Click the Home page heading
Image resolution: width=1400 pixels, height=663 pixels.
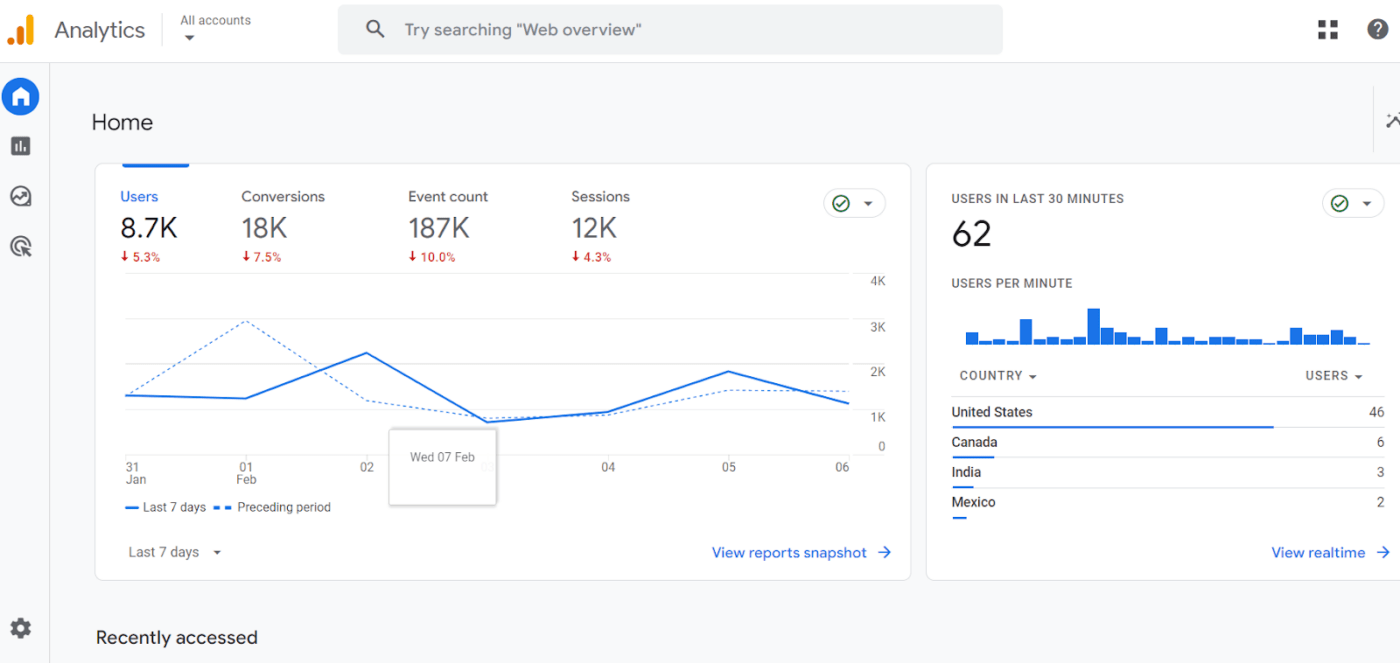tap(122, 122)
